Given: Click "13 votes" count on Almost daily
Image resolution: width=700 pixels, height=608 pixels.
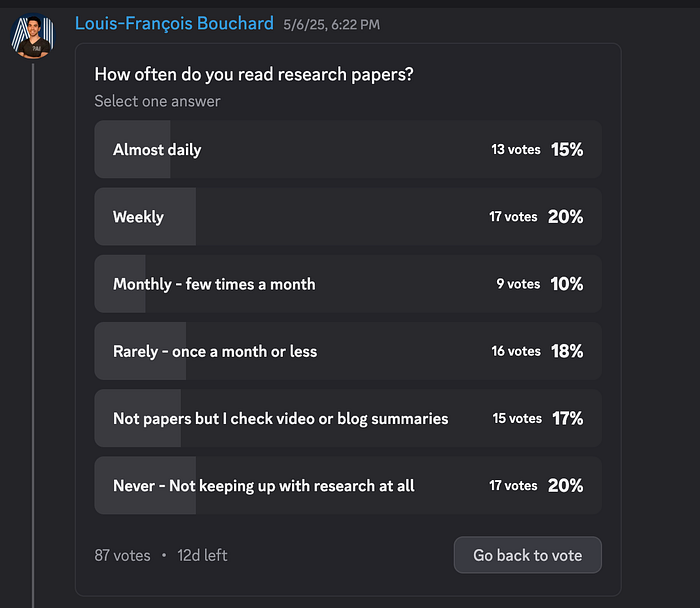Looking at the screenshot, I should (x=515, y=150).
